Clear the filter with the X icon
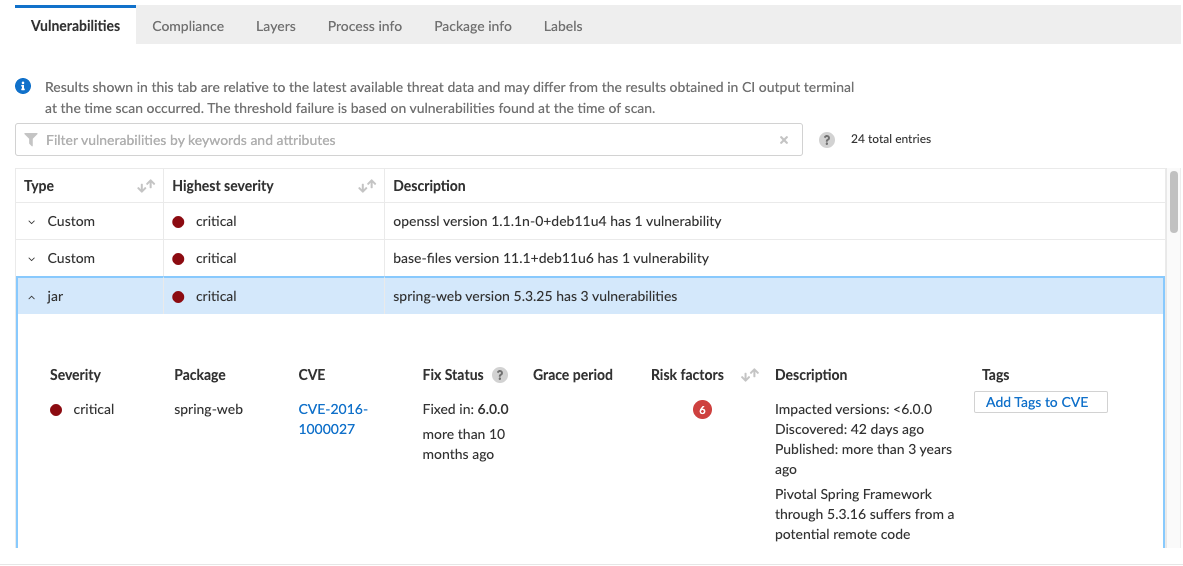This screenshot has width=1183, height=566. tap(784, 140)
